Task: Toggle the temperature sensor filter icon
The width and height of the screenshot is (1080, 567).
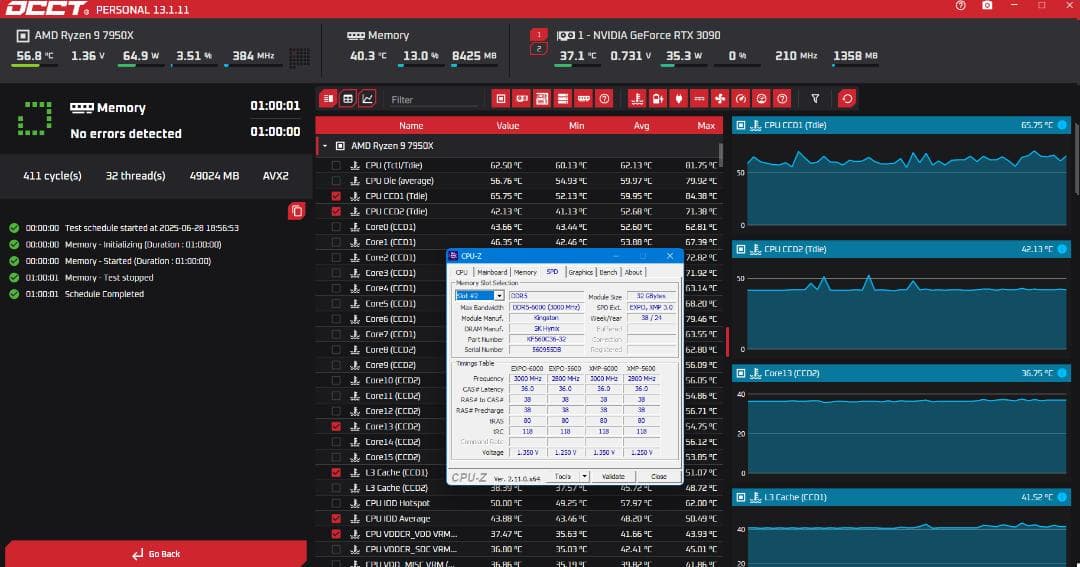Action: 637,99
